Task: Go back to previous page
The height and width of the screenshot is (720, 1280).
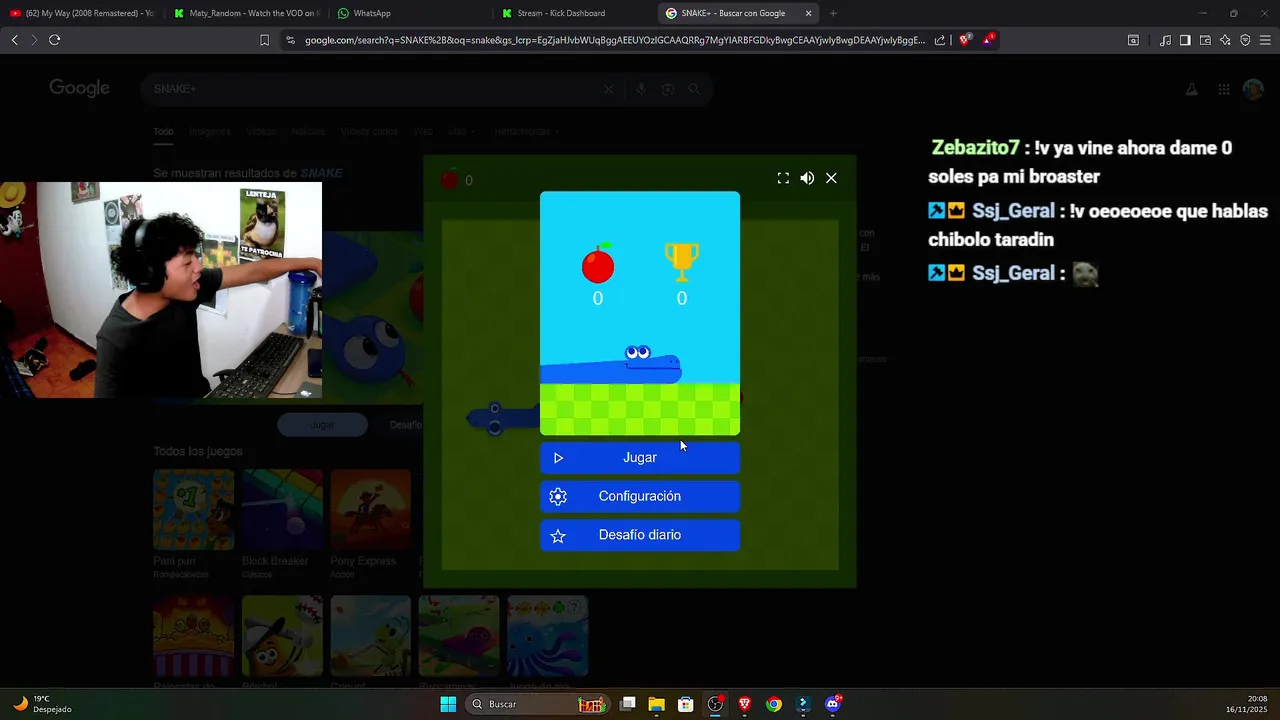Action: [x=14, y=40]
